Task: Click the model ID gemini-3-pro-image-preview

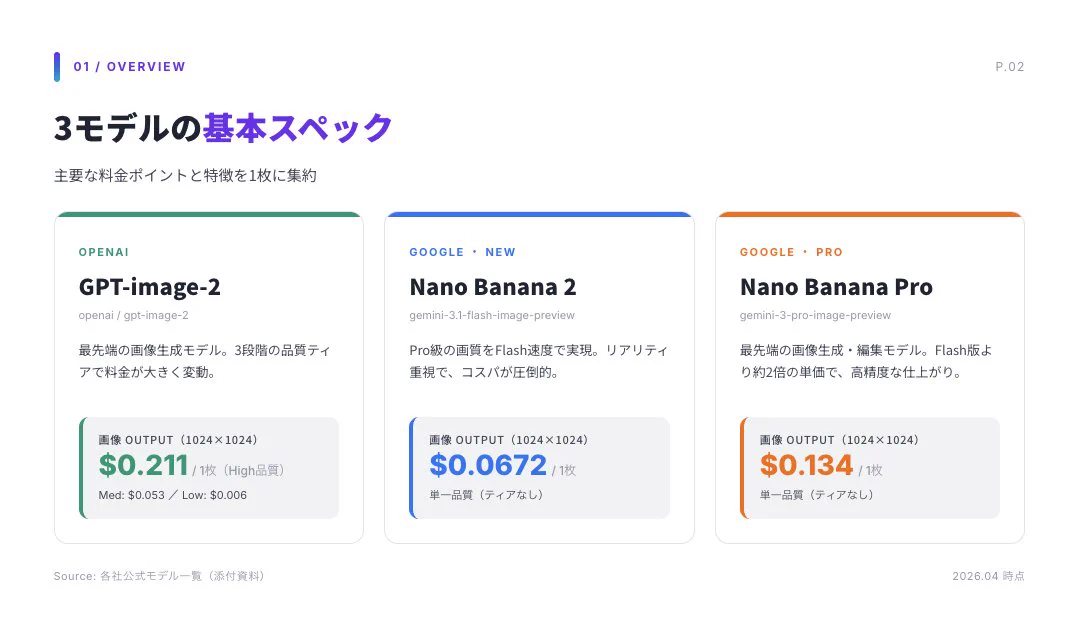Action: coord(815,315)
